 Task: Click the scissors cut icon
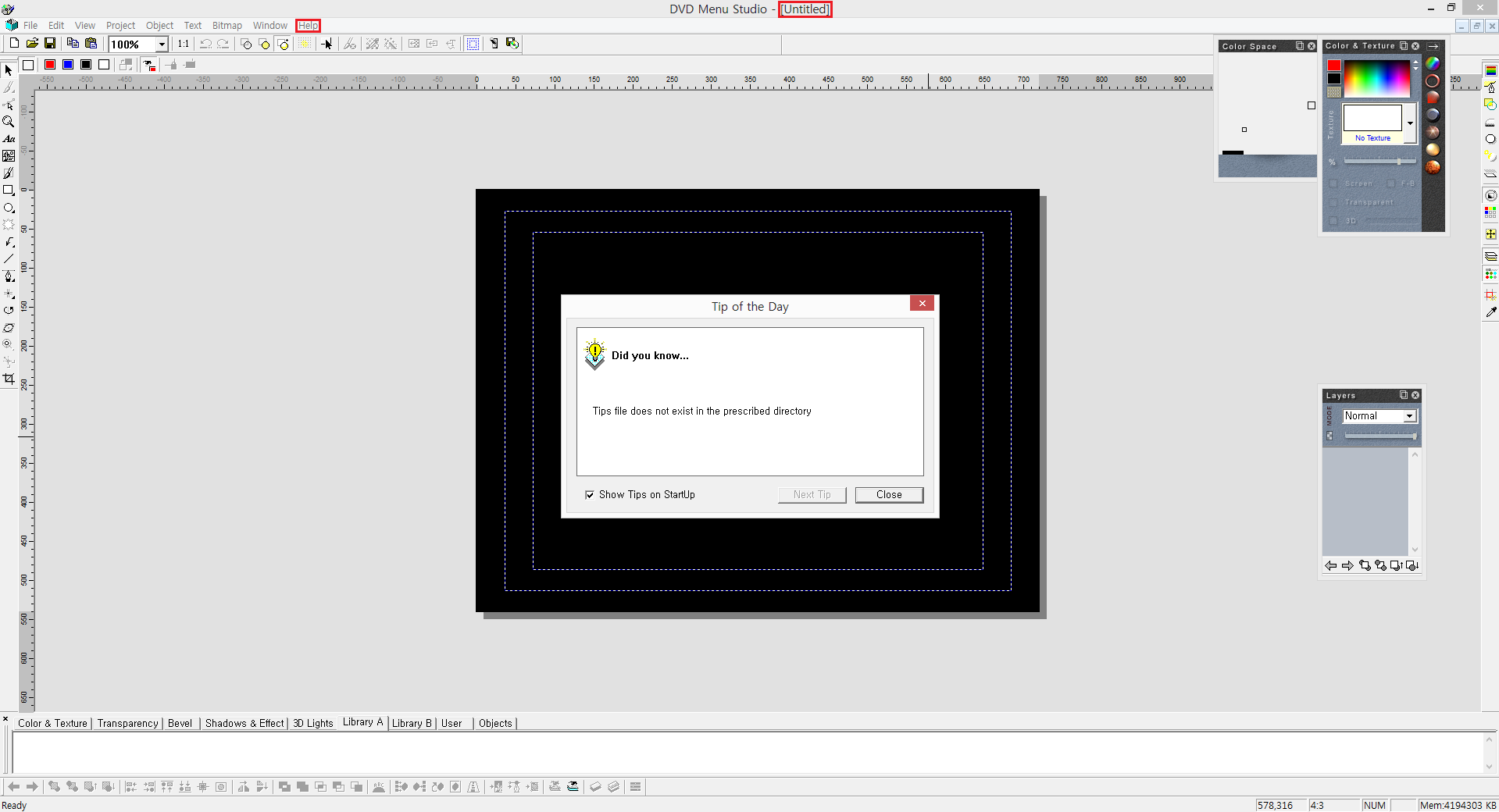(350, 44)
